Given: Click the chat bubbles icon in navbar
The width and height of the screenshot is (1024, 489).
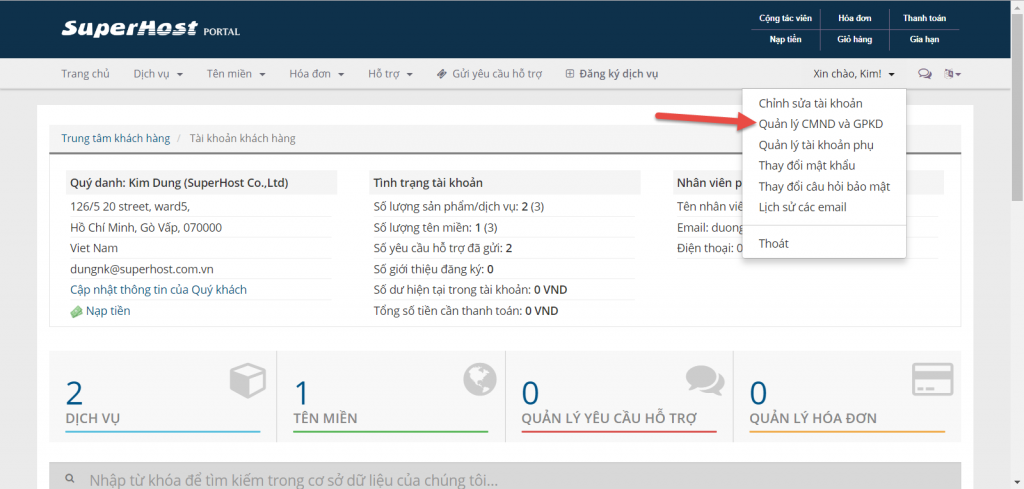Looking at the screenshot, I should (x=924, y=74).
